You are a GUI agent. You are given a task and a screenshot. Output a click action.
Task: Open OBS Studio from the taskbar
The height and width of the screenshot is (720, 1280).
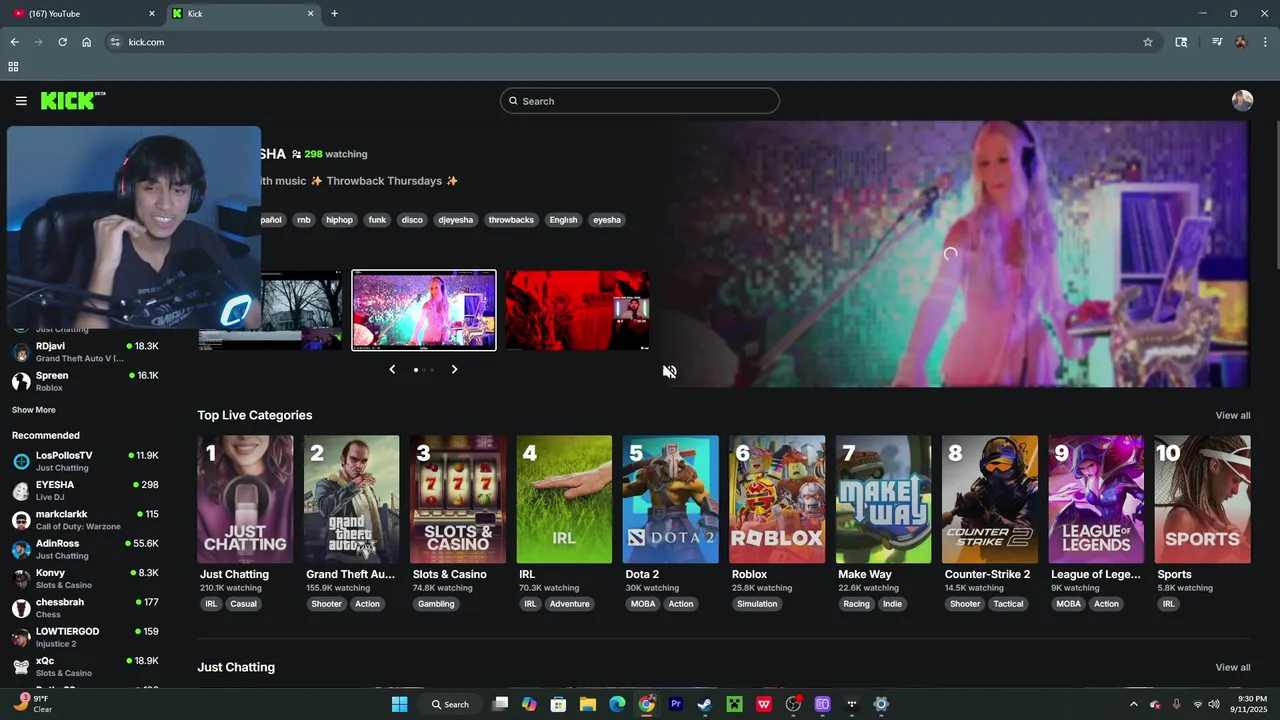pos(794,704)
